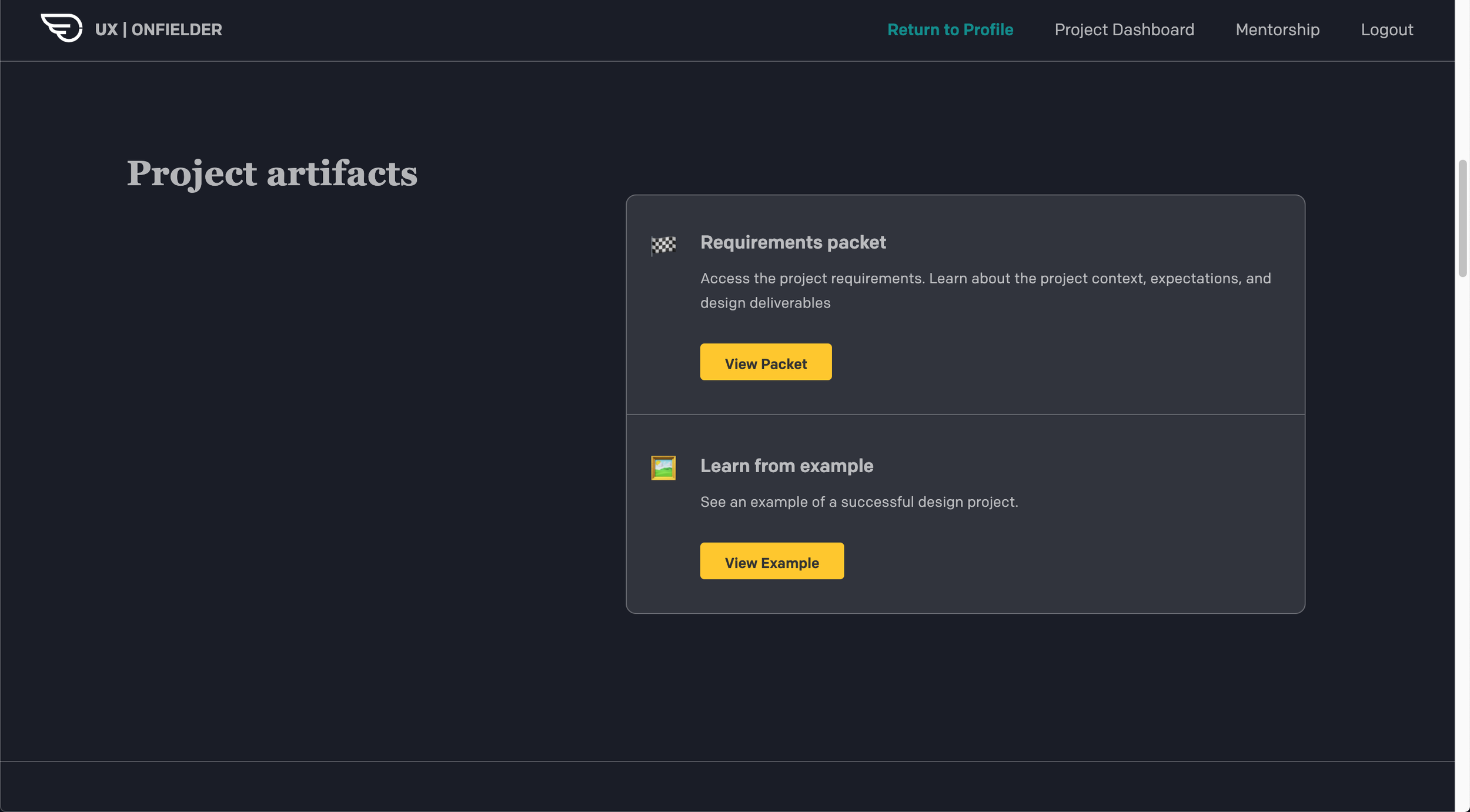
Task: Click scrollbar track below the thumb
Action: pyautogui.click(x=1462, y=529)
